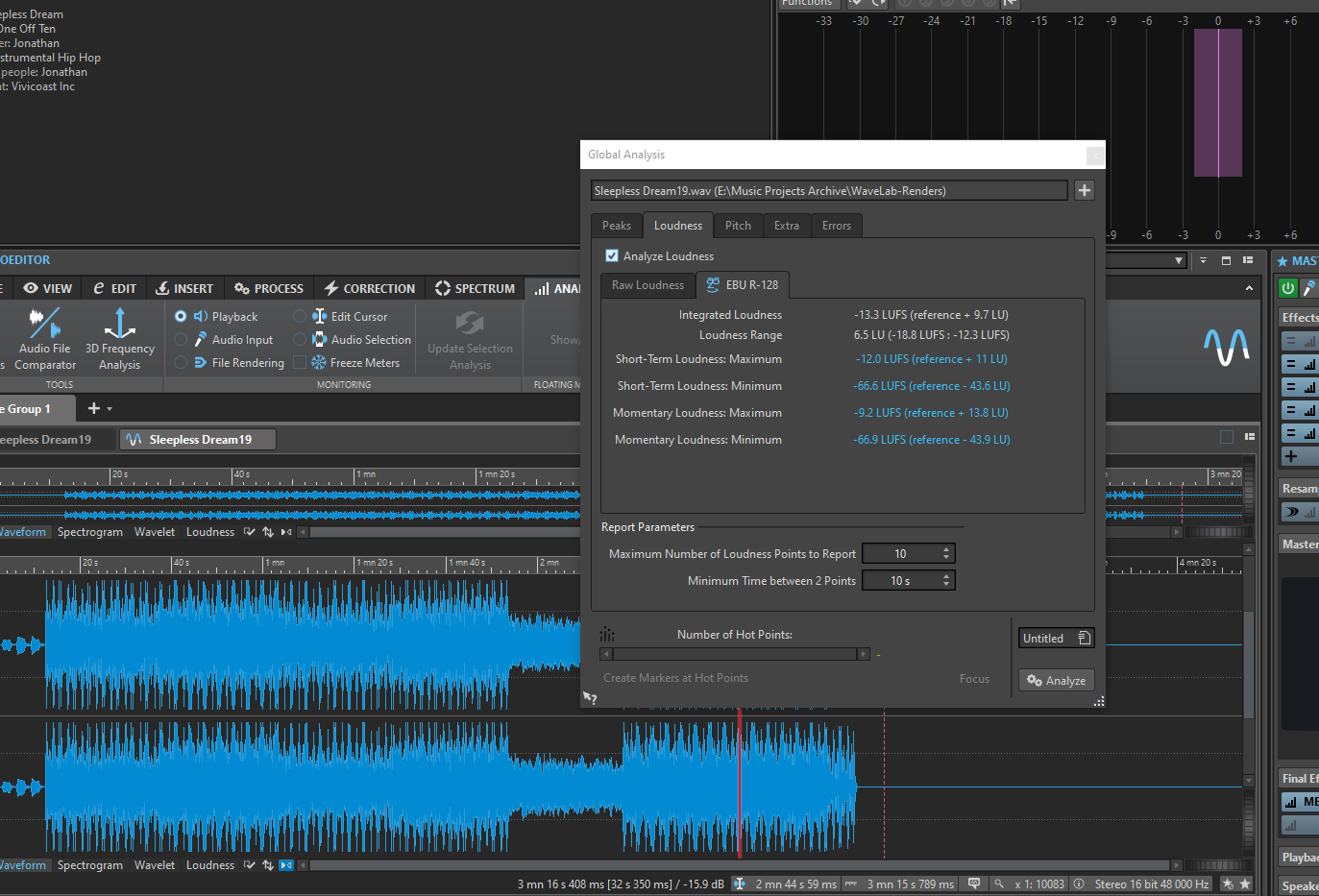Click the plus icon beside the file path

click(x=1085, y=190)
